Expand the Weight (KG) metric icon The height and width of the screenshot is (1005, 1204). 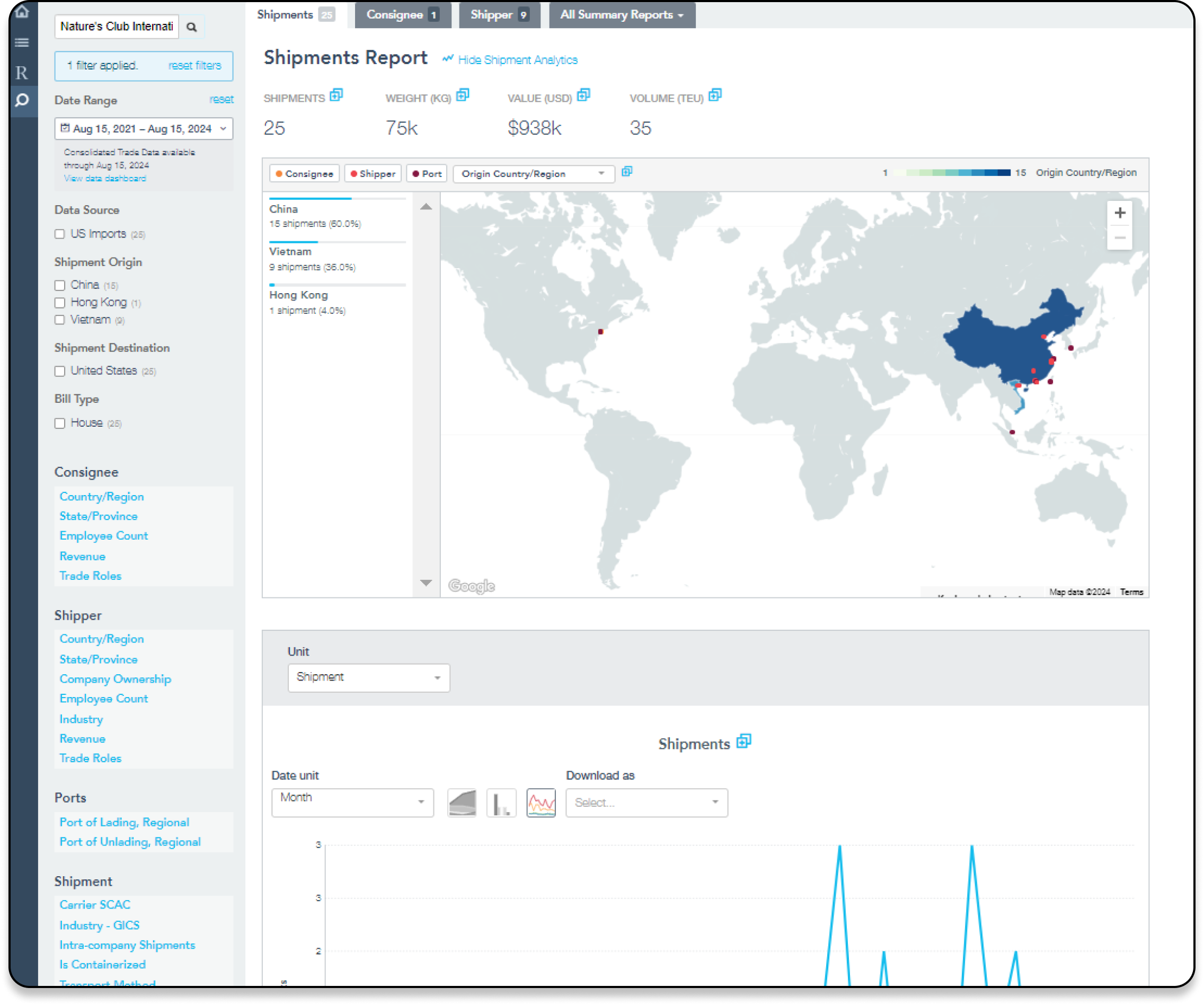tap(463, 95)
